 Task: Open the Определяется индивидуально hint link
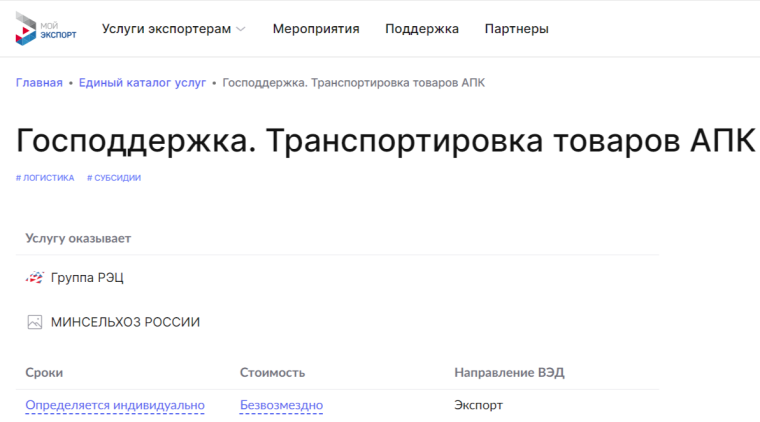[x=115, y=405]
